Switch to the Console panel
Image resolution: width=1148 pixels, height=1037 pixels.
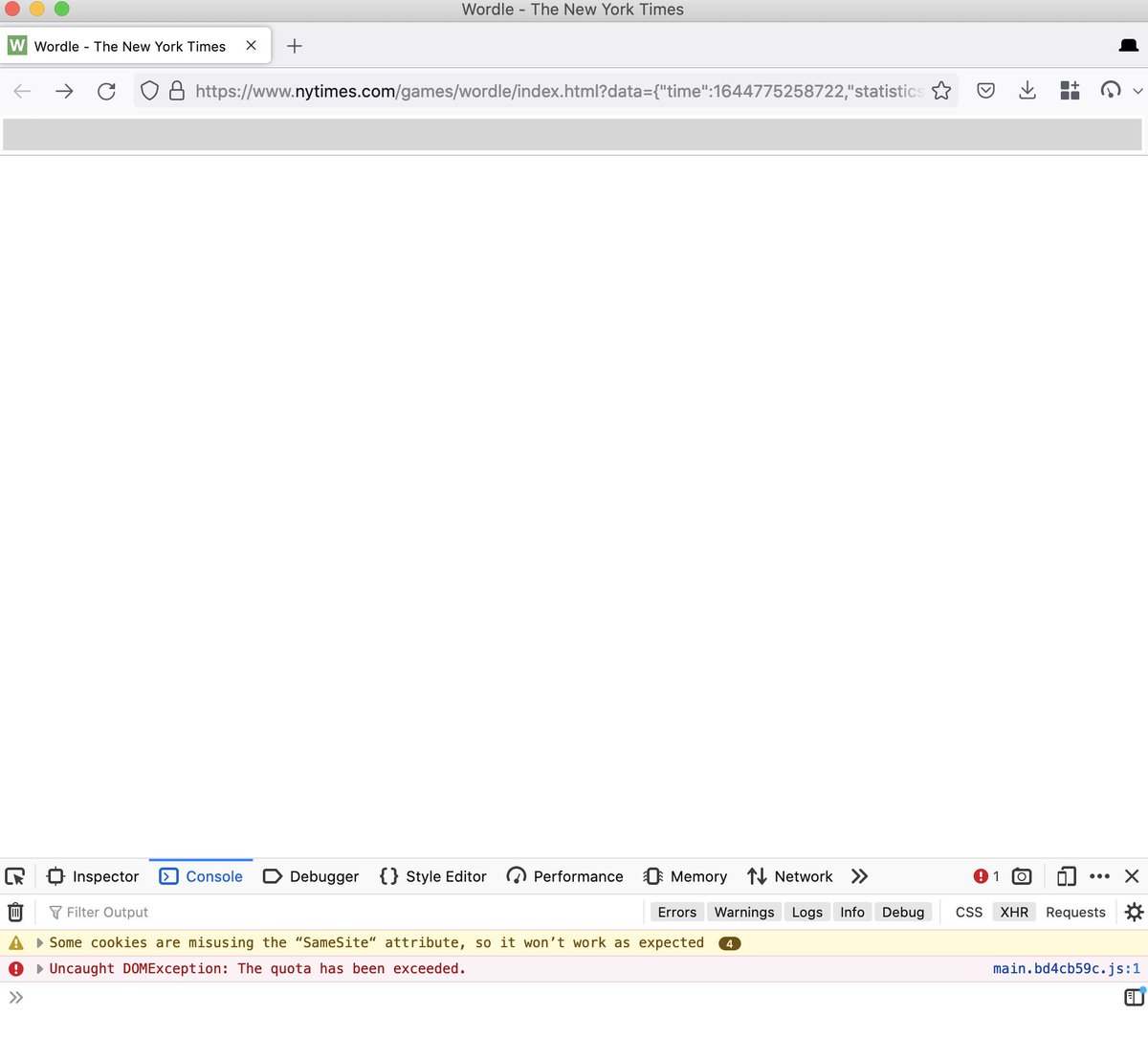point(201,876)
